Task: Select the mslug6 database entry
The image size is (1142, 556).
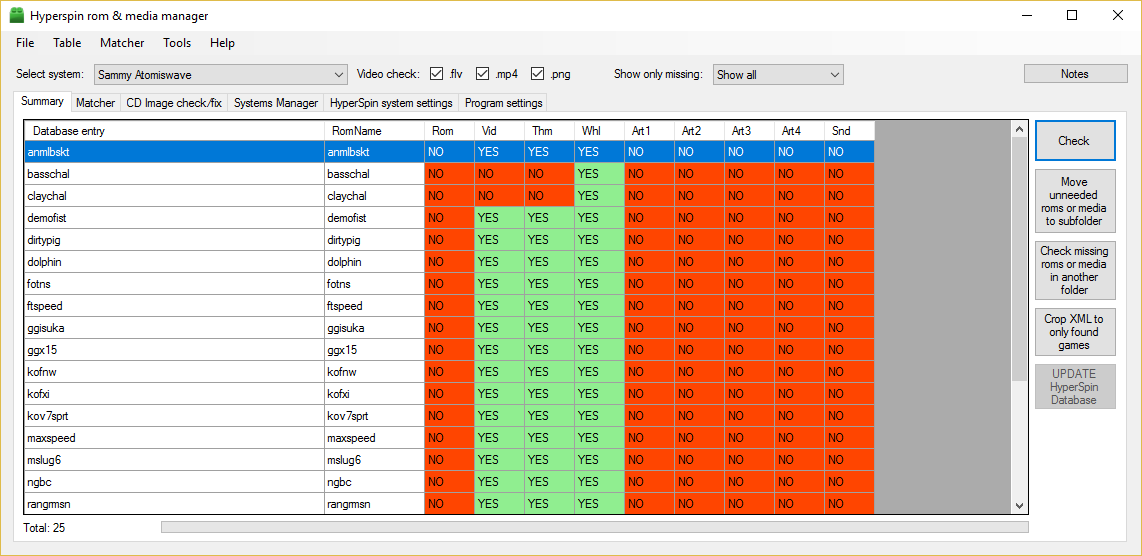Action: pos(174,460)
